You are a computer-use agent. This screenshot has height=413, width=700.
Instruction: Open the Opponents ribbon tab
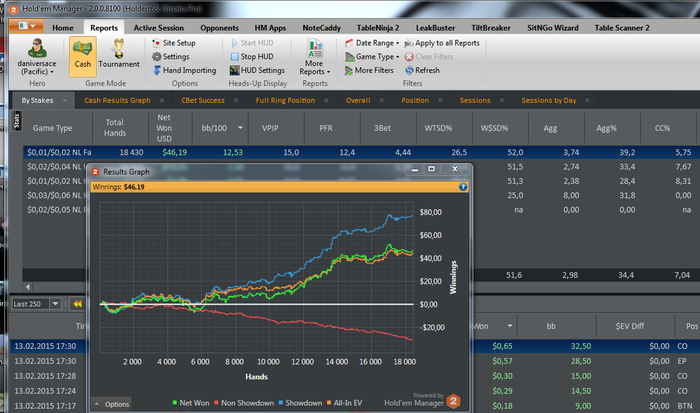click(219, 28)
